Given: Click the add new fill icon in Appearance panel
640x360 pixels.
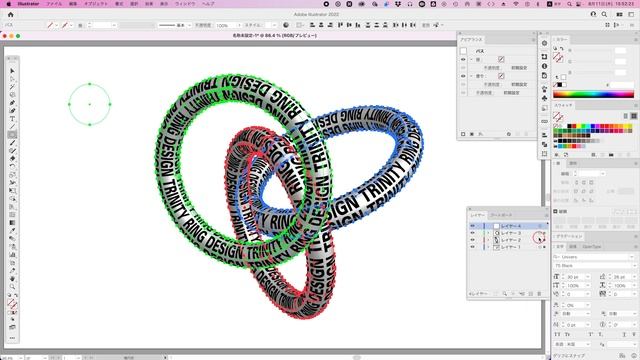Looking at the screenshot, I should 472,134.
